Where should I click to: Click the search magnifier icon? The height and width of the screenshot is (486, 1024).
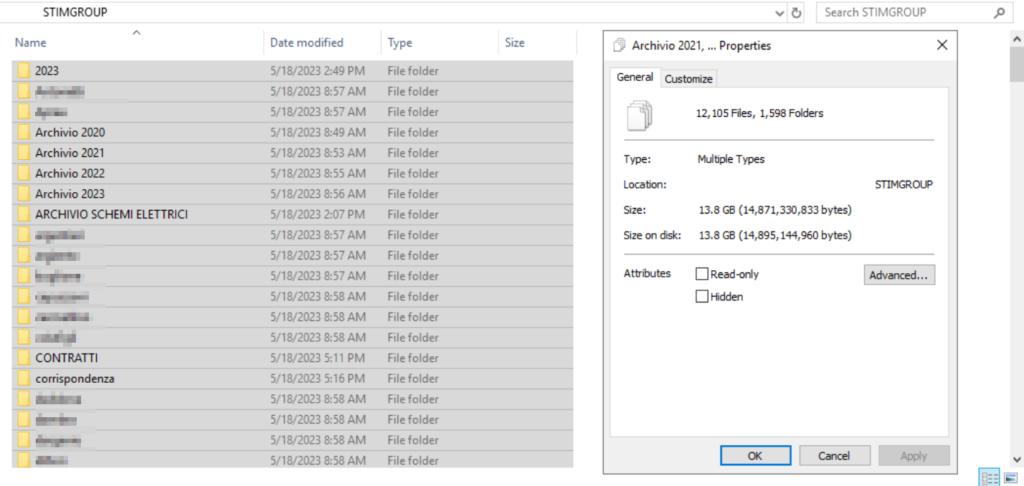pyautogui.click(x=998, y=13)
